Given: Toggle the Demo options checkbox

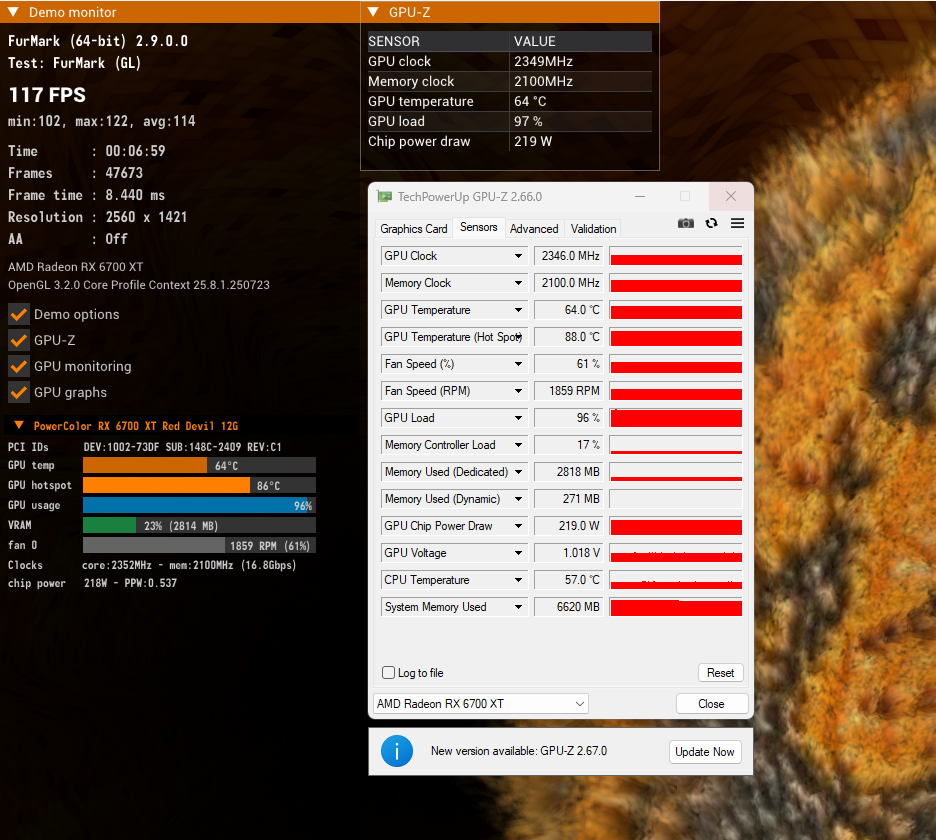Looking at the screenshot, I should (x=19, y=314).
